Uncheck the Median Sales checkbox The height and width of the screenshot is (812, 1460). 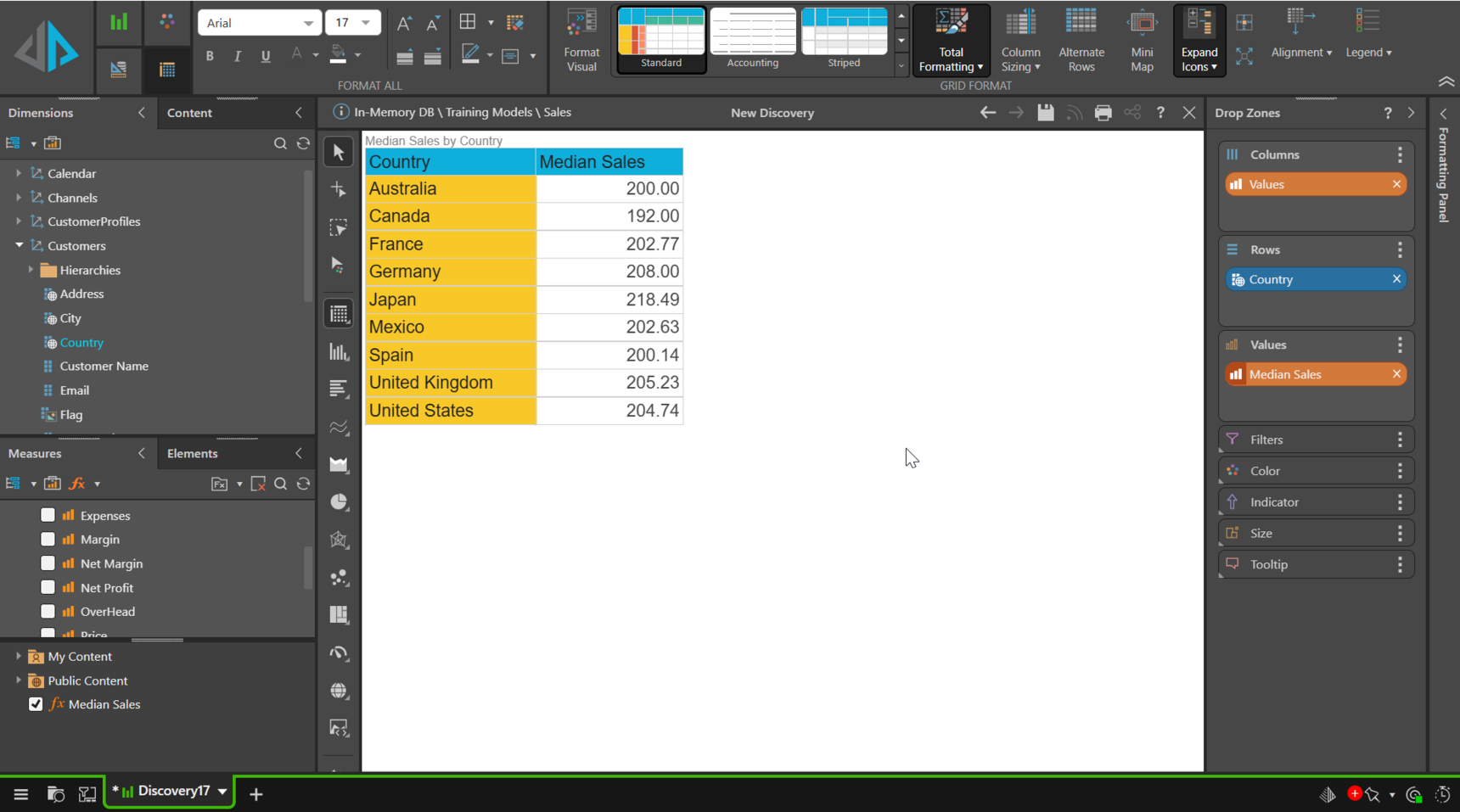(36, 704)
